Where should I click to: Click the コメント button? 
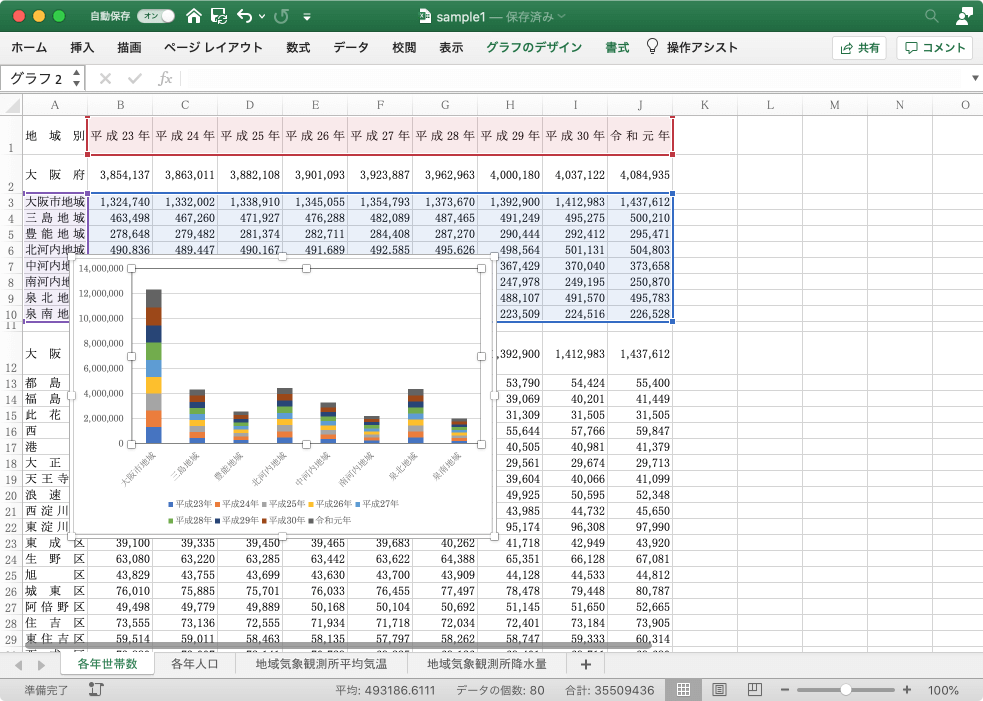[x=935, y=47]
